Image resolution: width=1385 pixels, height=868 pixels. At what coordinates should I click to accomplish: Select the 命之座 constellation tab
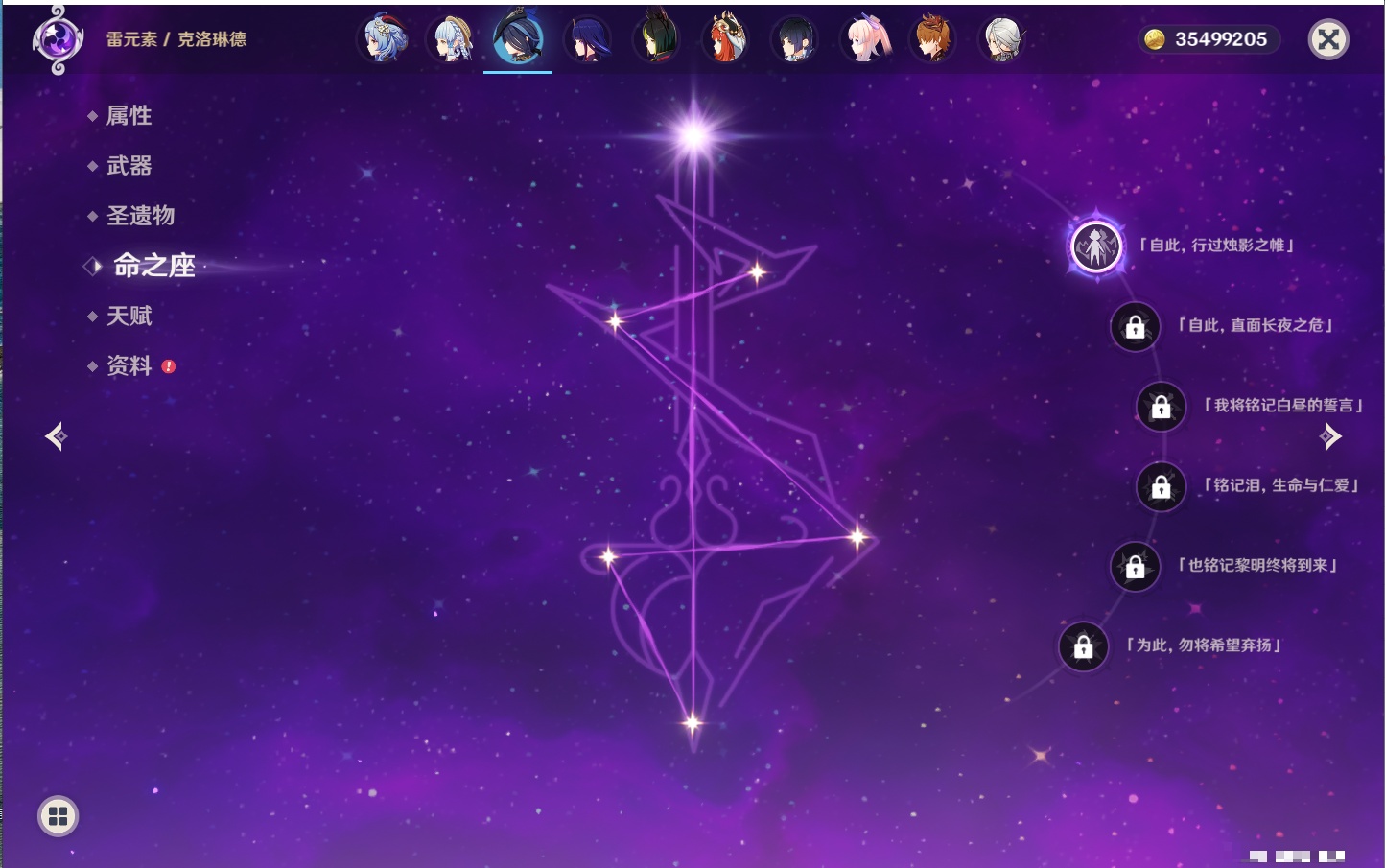[153, 266]
